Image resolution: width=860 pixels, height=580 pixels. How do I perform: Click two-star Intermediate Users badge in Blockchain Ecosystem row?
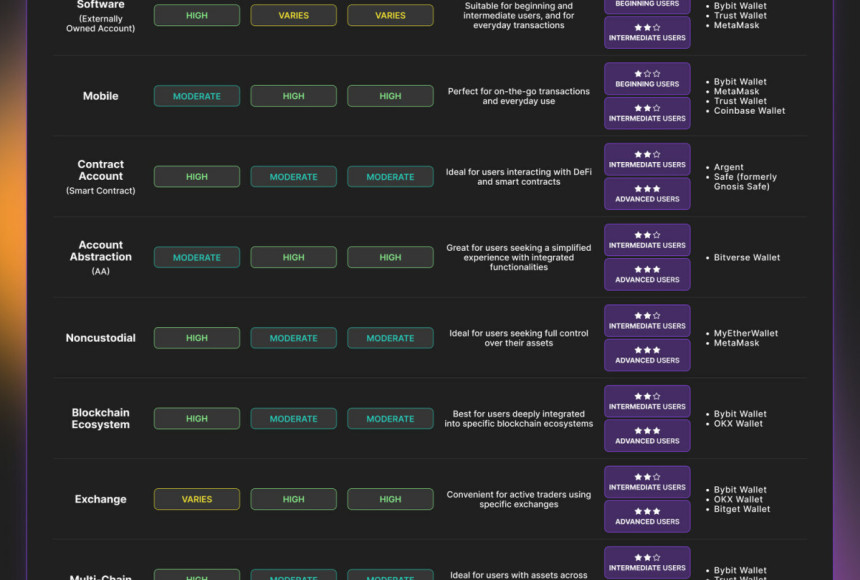pyautogui.click(x=647, y=401)
